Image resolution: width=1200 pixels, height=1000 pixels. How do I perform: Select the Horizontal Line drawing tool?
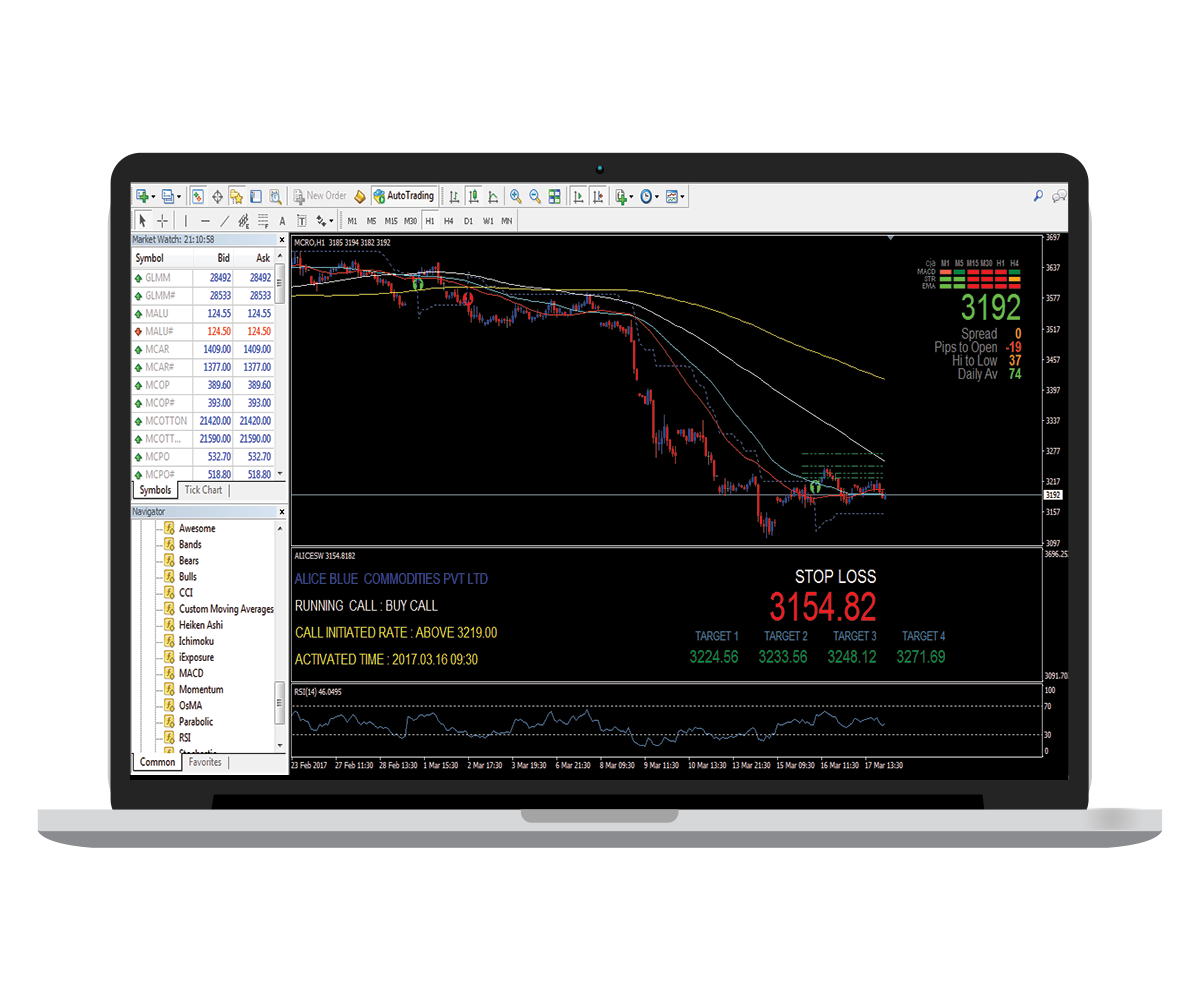(x=205, y=221)
